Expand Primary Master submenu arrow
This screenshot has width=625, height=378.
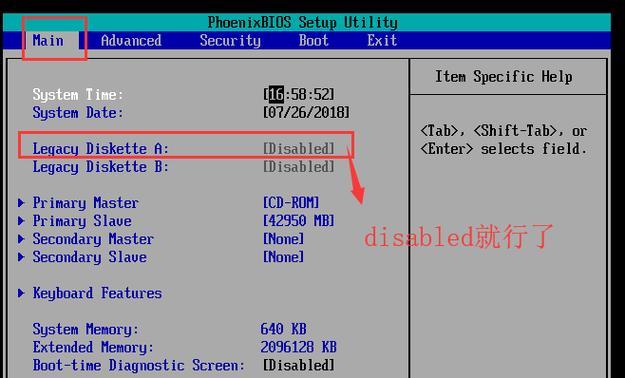pos(21,203)
